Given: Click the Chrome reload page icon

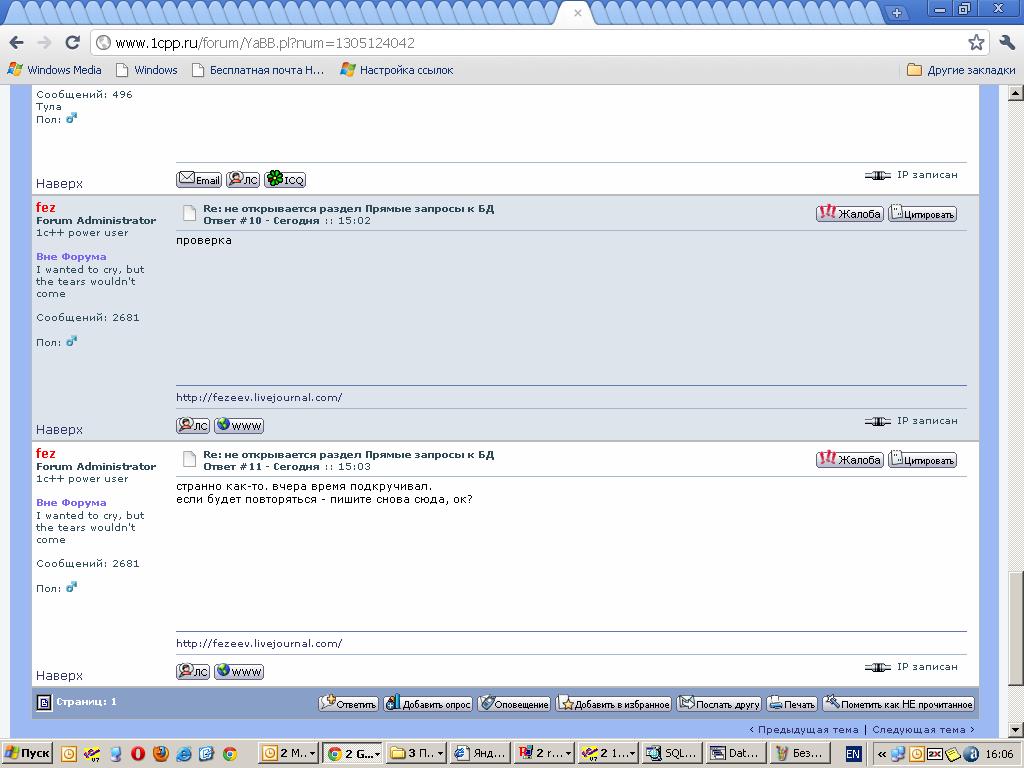Looking at the screenshot, I should coord(72,42).
